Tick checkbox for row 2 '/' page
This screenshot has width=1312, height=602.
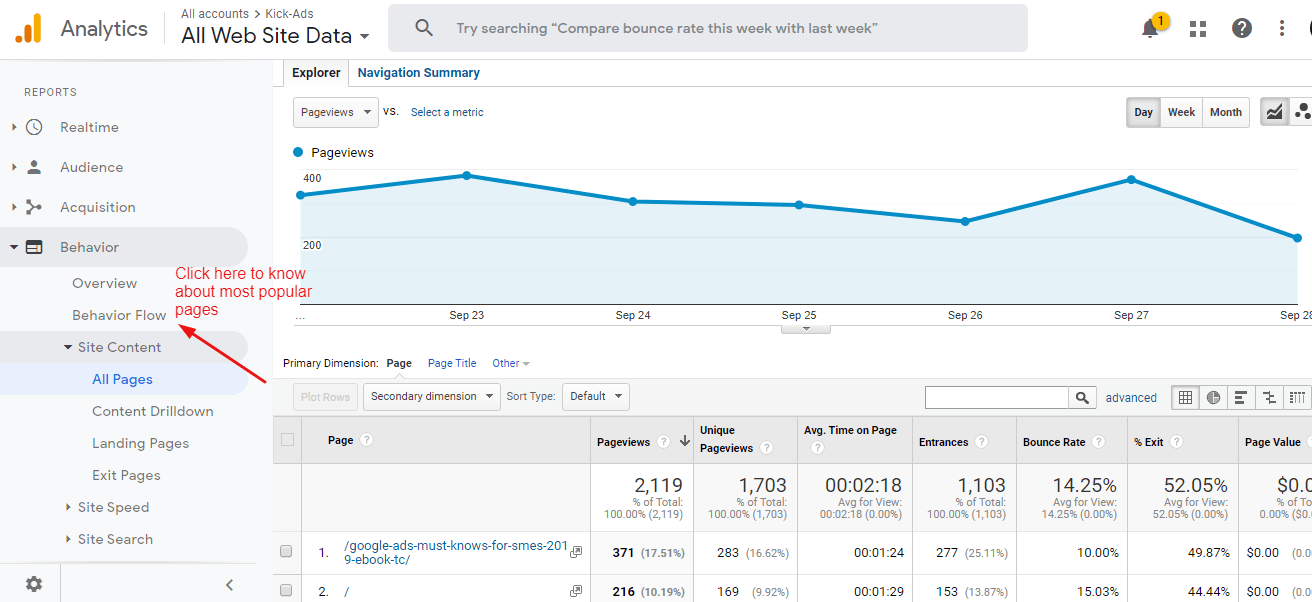tap(286, 591)
